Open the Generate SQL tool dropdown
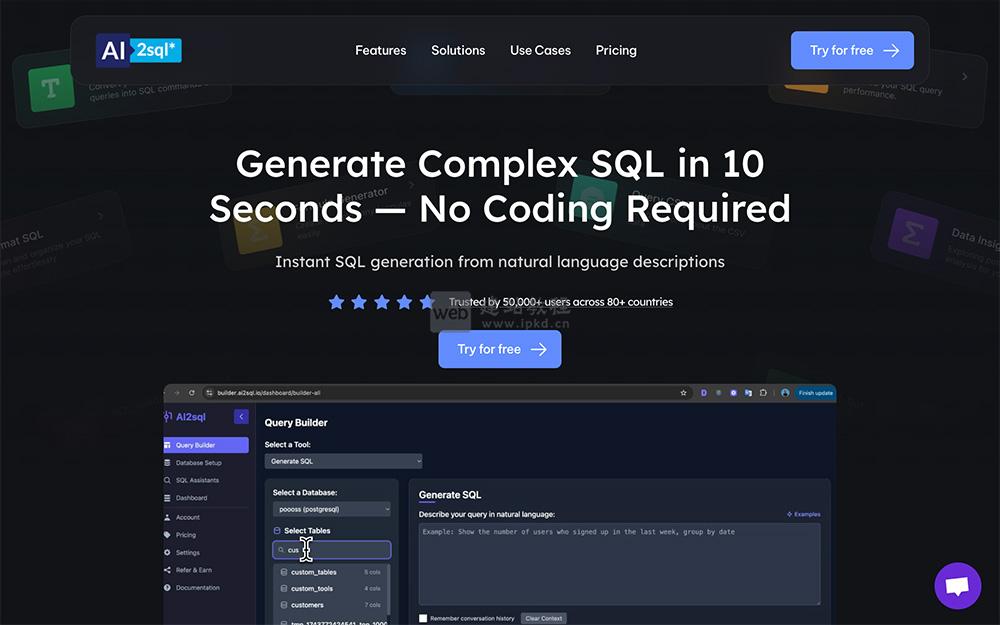This screenshot has height=625, width=1000. click(343, 461)
